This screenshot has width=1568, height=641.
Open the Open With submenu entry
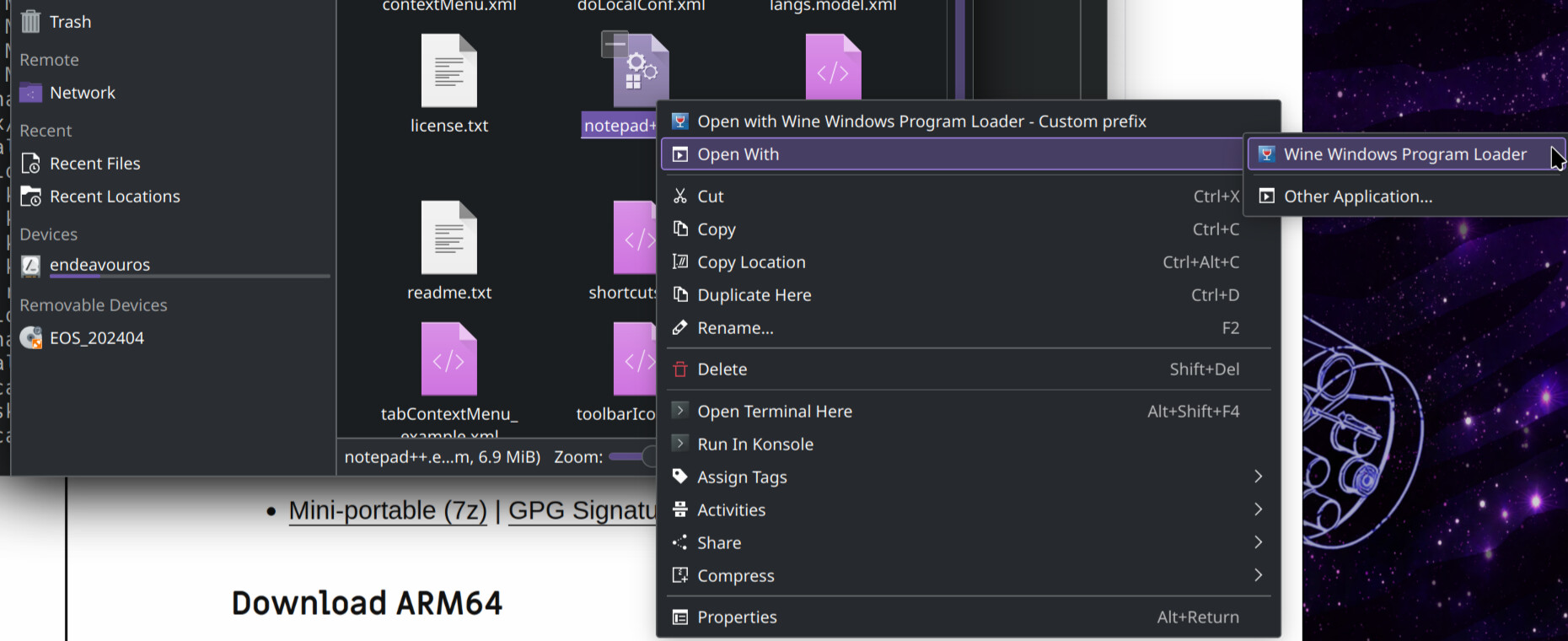pos(952,154)
